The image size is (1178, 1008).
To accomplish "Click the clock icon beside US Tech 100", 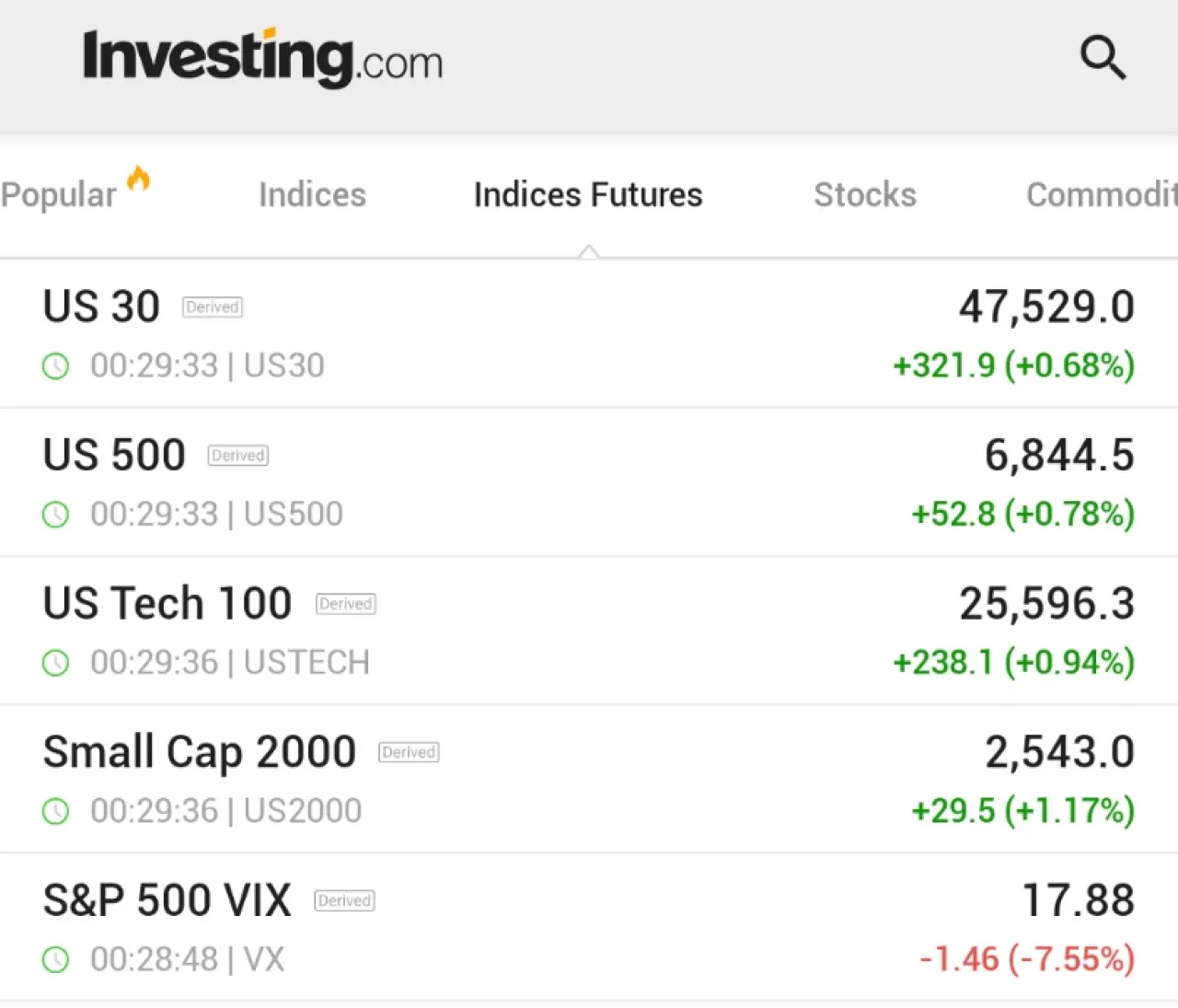I will pyautogui.click(x=55, y=662).
